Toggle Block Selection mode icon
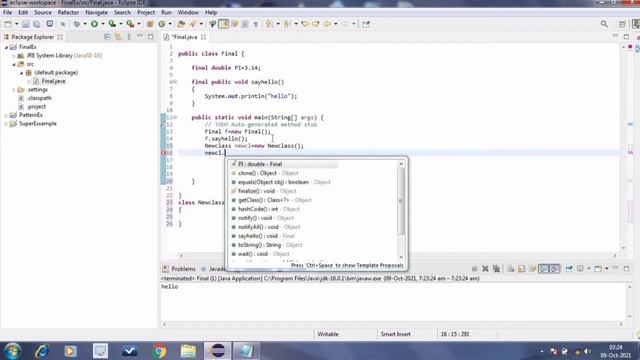The image size is (640, 360). pyautogui.click(x=245, y=24)
